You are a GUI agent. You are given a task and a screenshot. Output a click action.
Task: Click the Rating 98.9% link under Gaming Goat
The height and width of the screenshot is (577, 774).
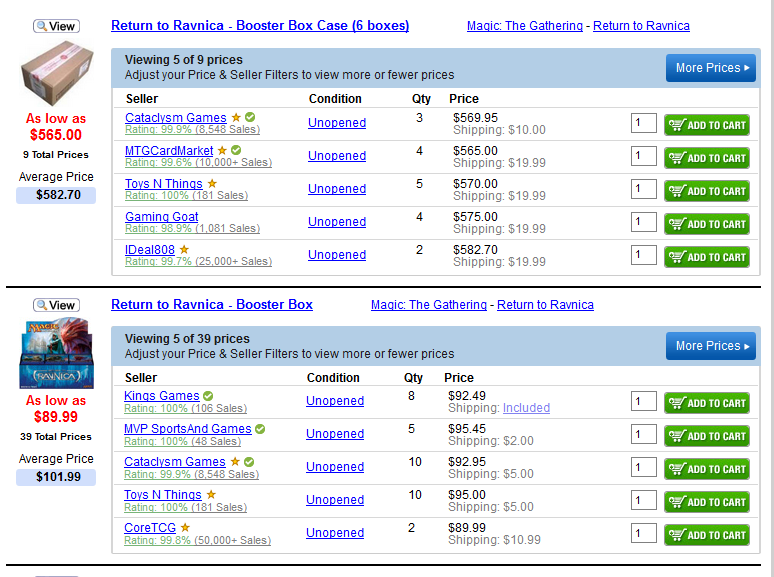(193, 229)
